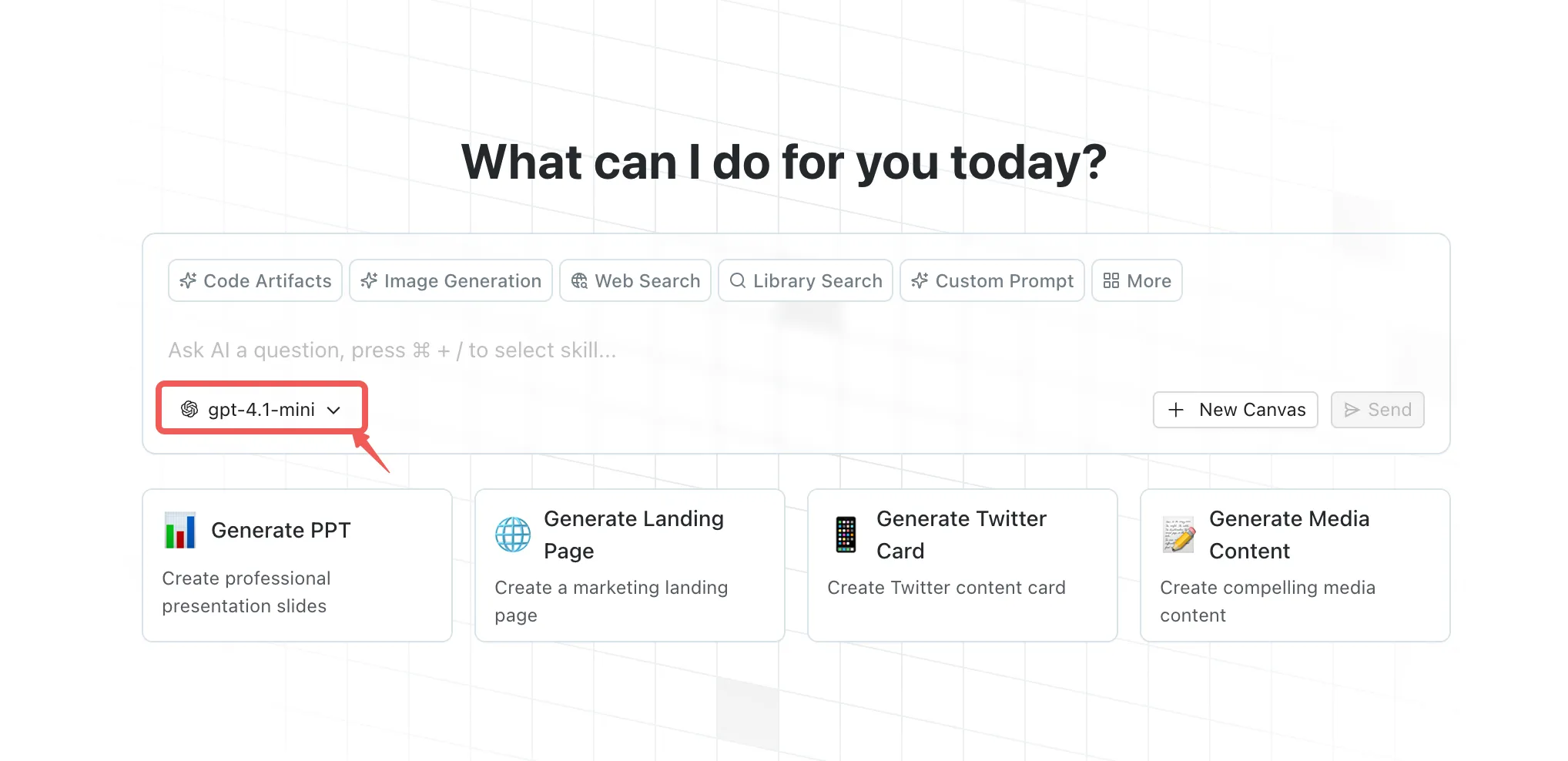This screenshot has width=1568, height=761.
Task: Open the Generate Twitter Card template
Action: click(x=962, y=565)
